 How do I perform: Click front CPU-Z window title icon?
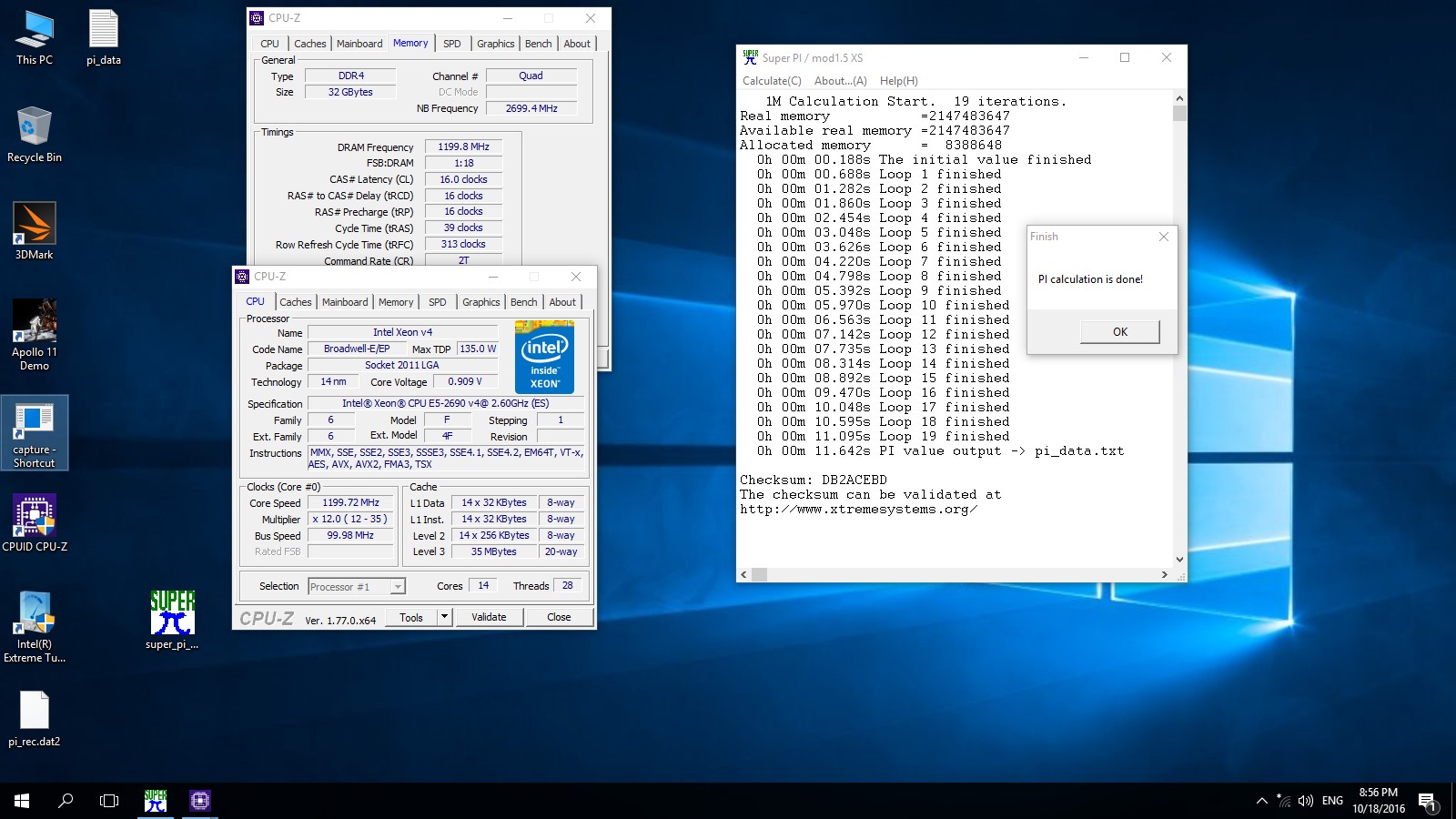point(242,277)
